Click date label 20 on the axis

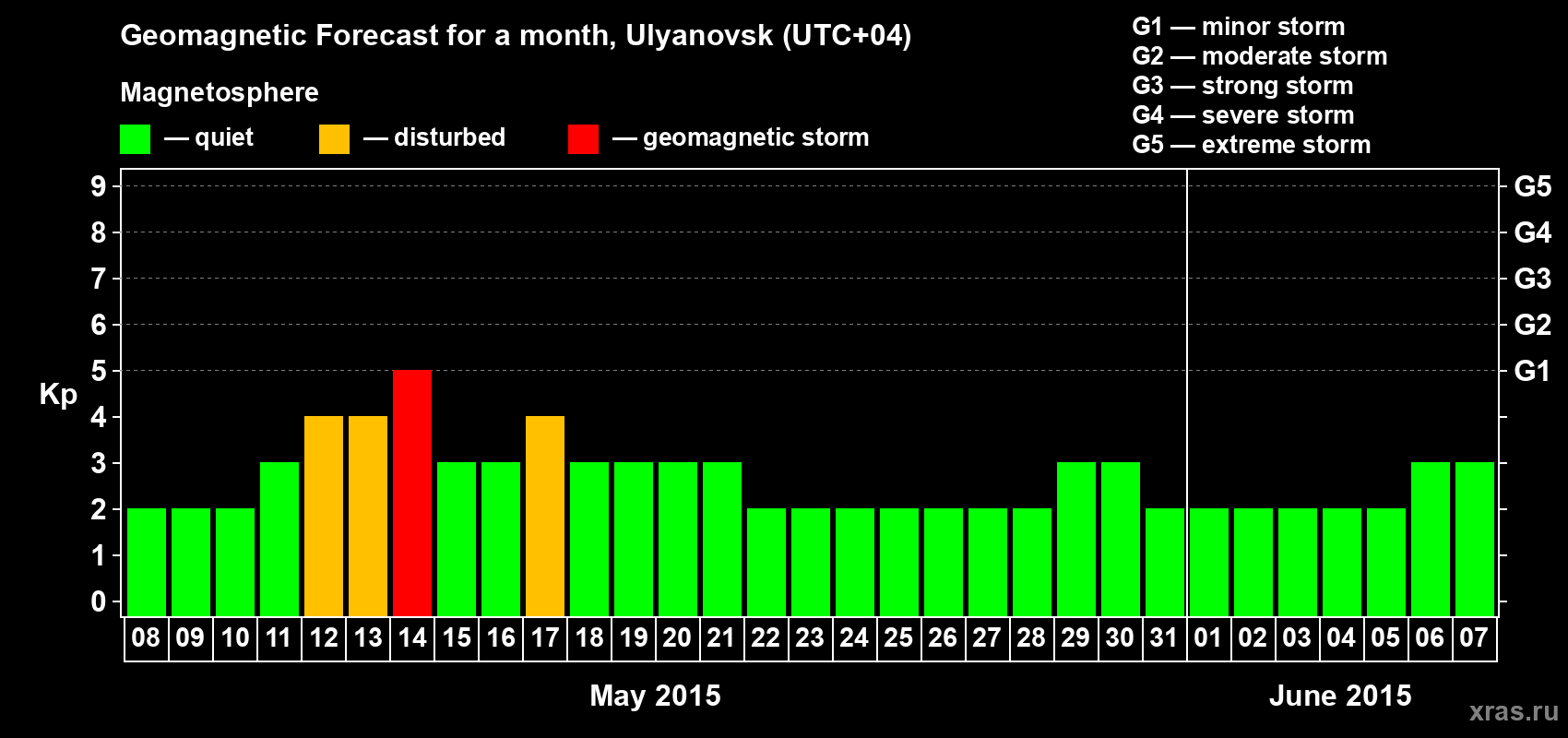point(677,637)
